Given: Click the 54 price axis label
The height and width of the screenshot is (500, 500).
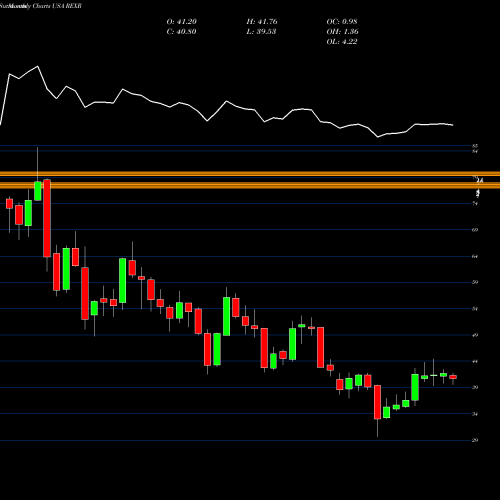Looking at the screenshot, I should click(x=475, y=309).
